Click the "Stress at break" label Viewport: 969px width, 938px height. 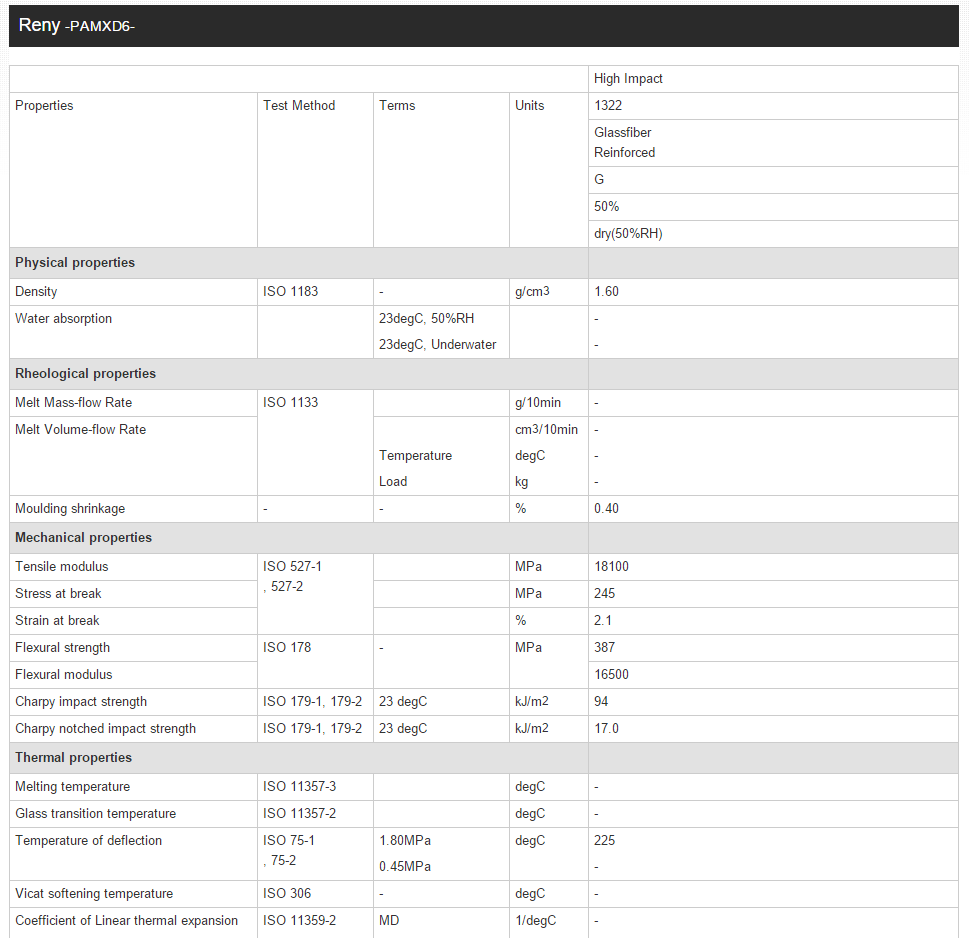(x=58, y=594)
